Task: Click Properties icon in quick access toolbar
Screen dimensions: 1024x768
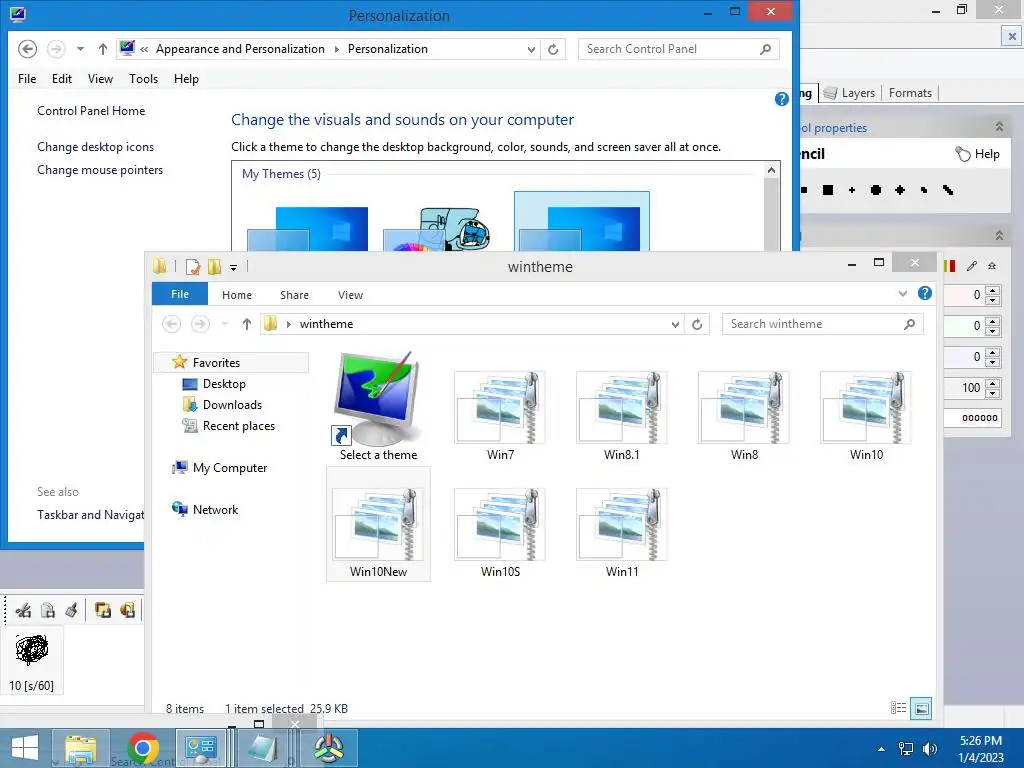Action: coord(193,266)
